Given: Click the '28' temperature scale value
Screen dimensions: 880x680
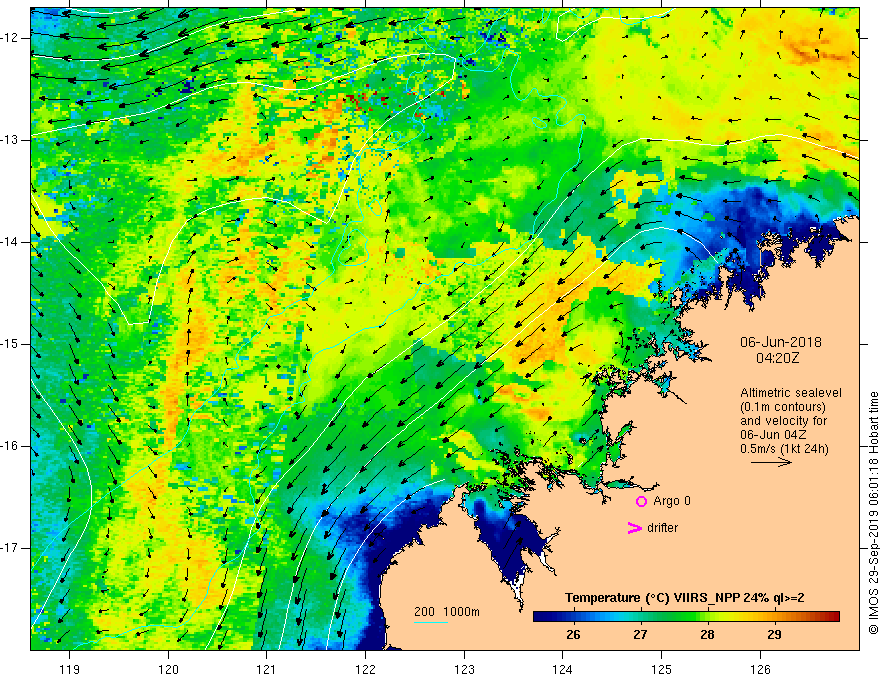Looking at the screenshot, I should coord(707,635).
